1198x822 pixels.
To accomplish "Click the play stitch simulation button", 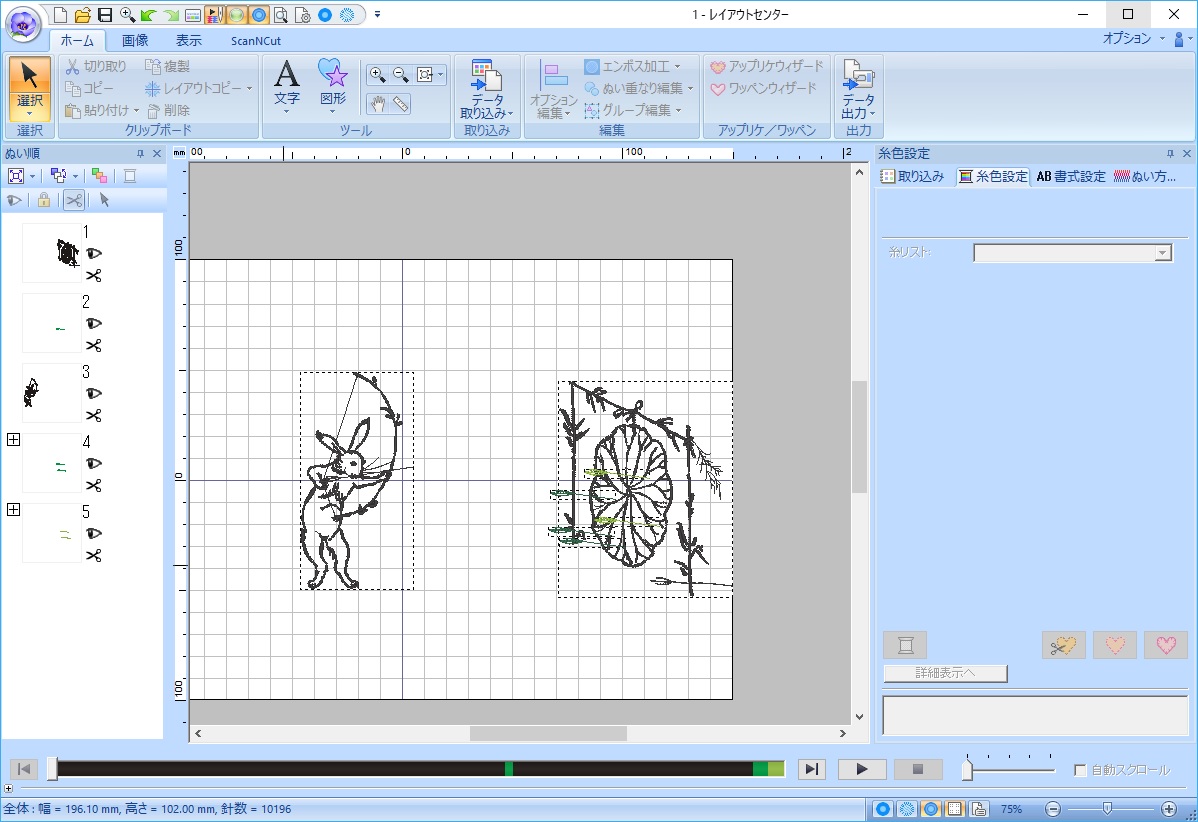I will click(862, 769).
